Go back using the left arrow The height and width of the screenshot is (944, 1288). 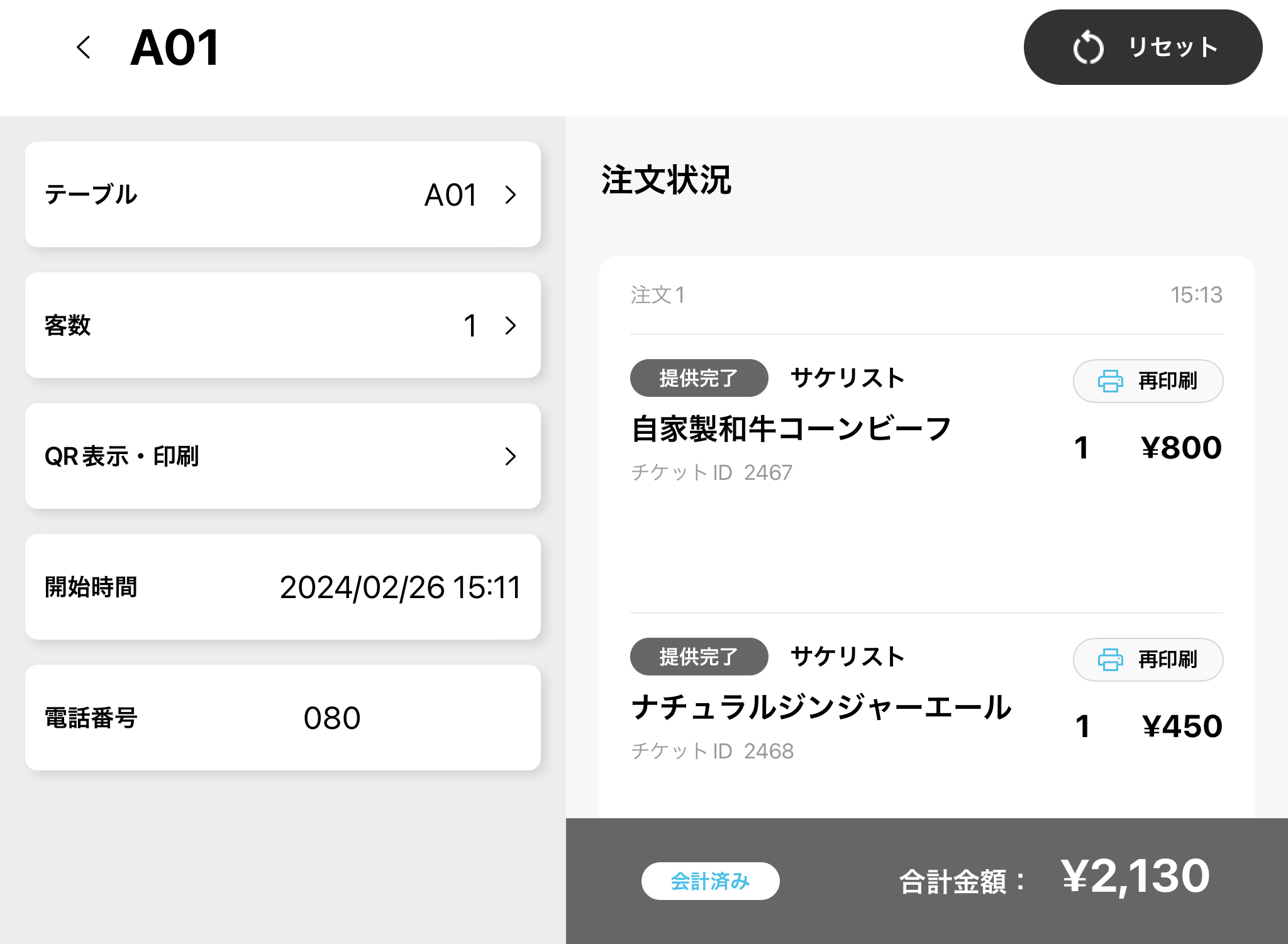84,47
